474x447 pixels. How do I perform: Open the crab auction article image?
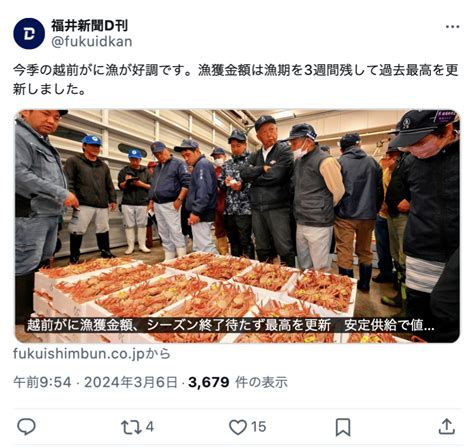tap(237, 226)
